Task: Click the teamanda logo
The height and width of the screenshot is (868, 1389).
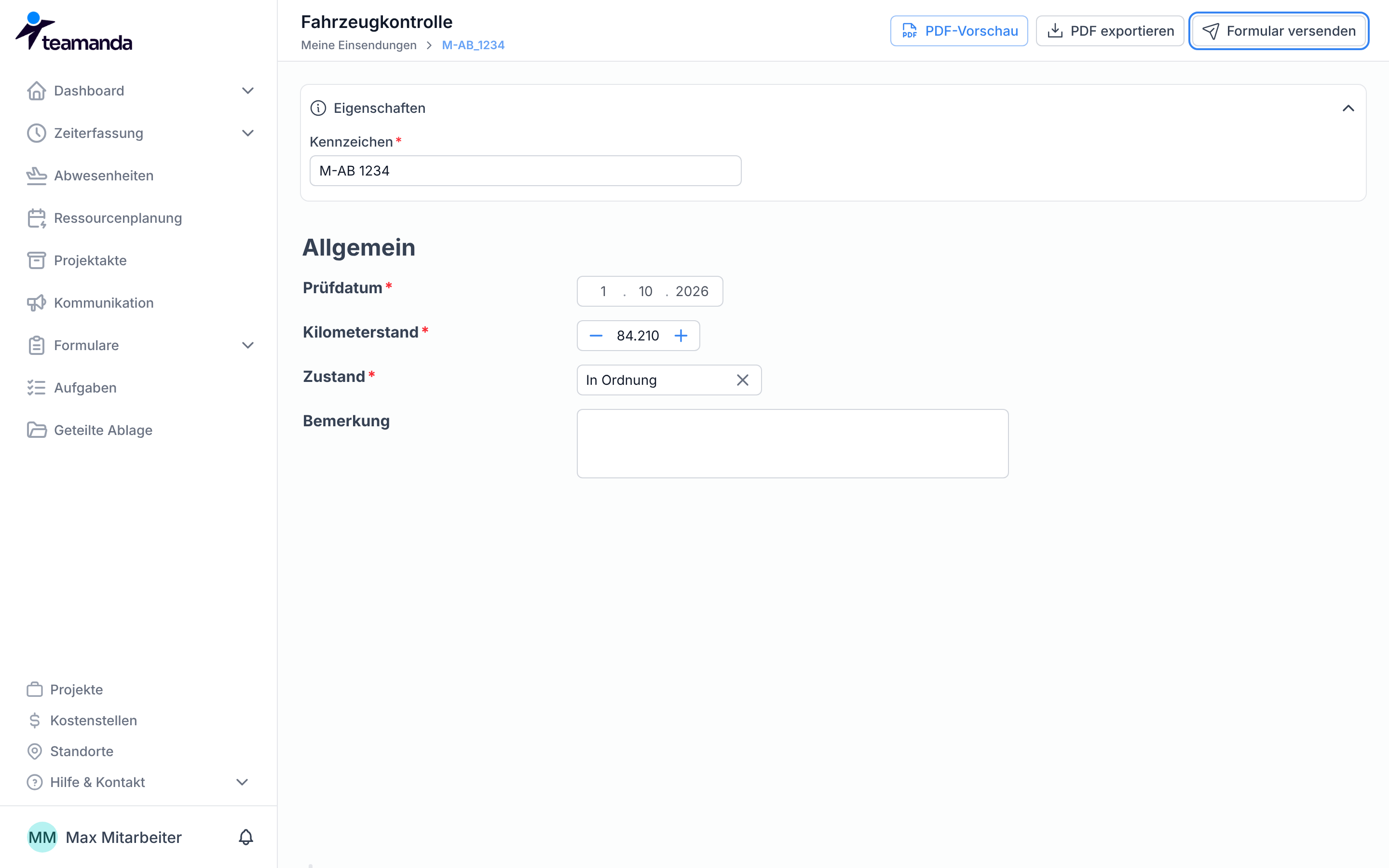Action: 73,31
